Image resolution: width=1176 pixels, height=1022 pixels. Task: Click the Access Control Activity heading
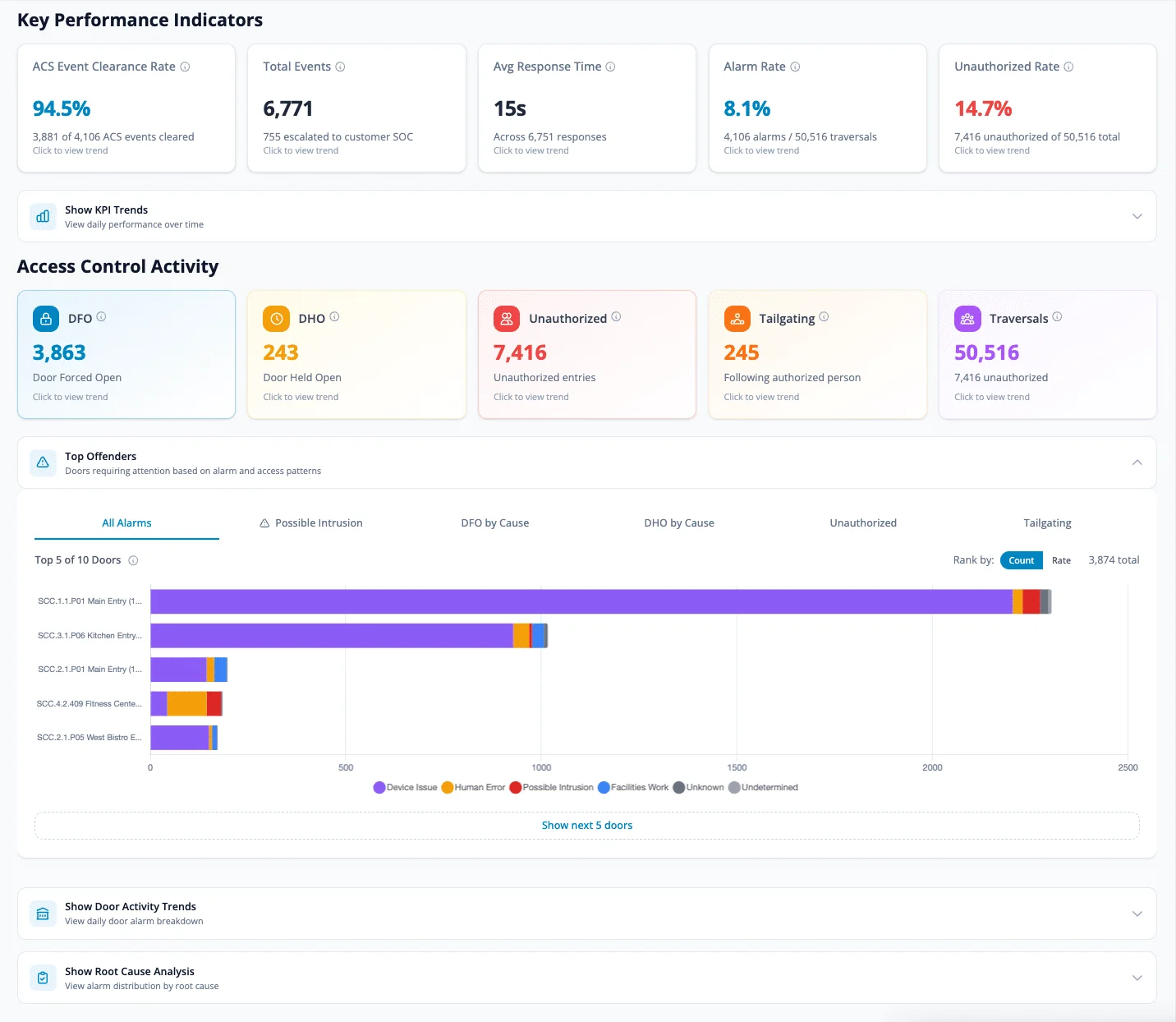click(118, 267)
